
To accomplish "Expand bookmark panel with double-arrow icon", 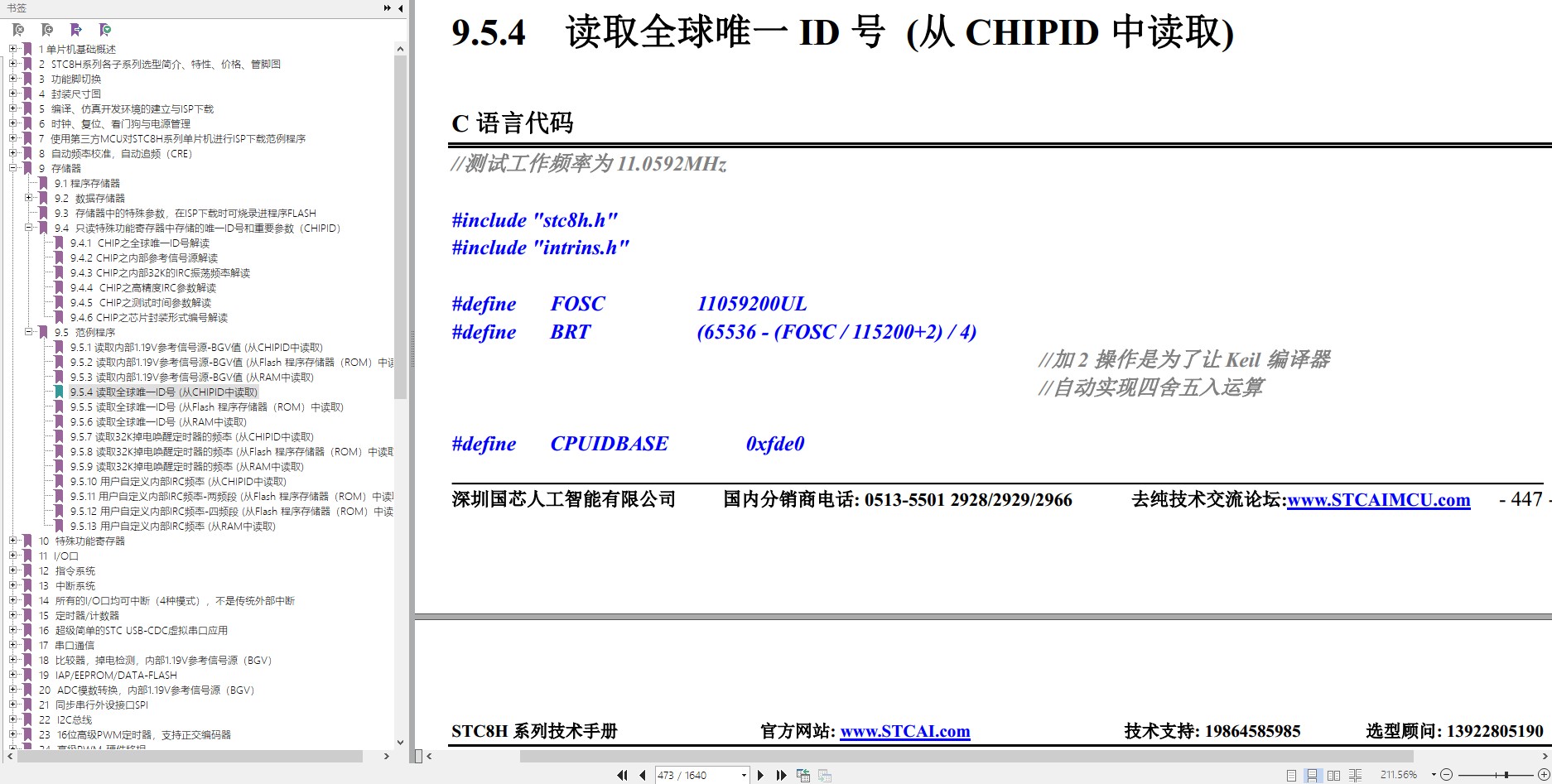I will [387, 8].
